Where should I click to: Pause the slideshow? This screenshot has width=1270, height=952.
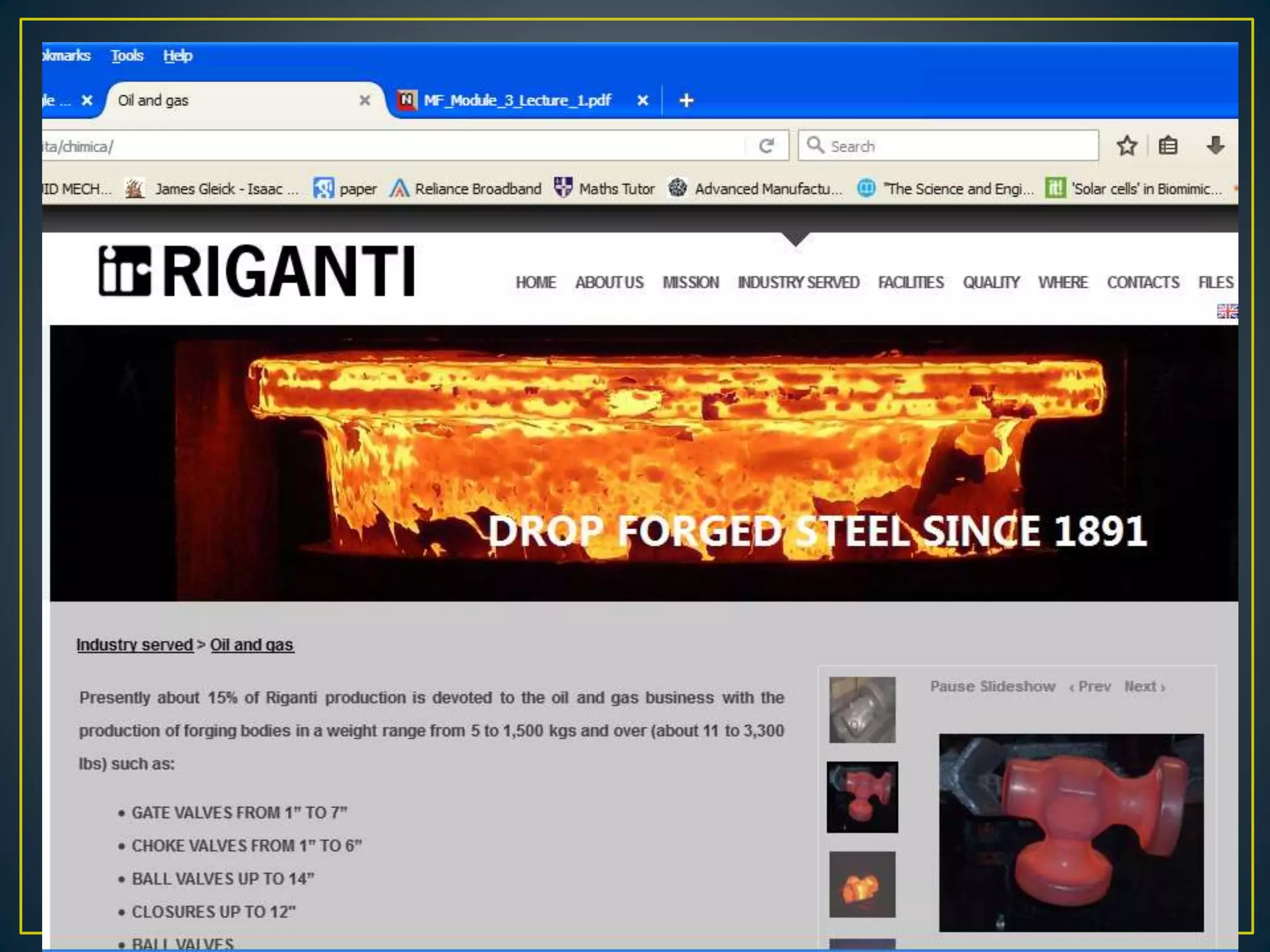pos(992,687)
